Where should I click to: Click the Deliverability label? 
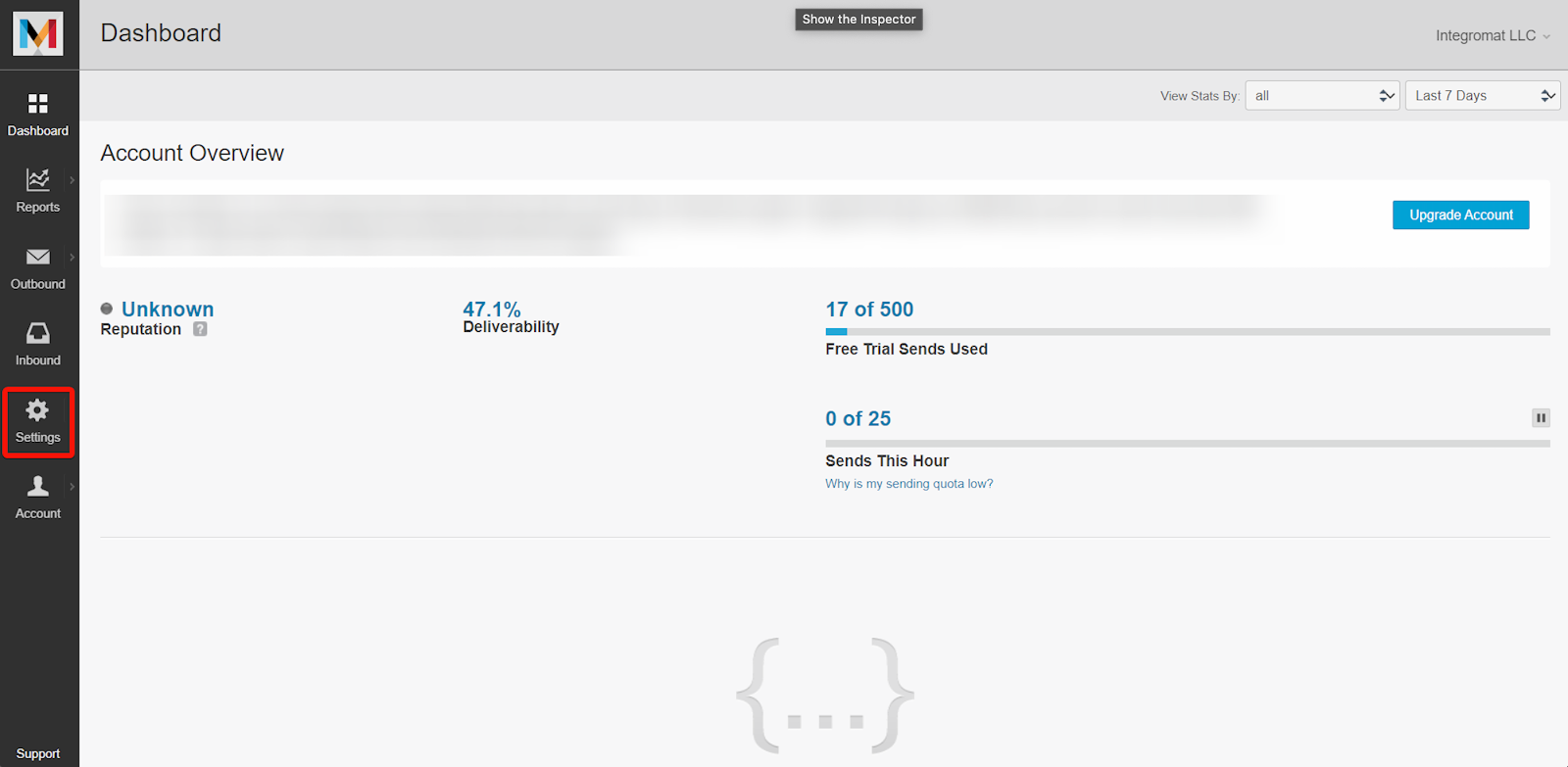(x=511, y=327)
